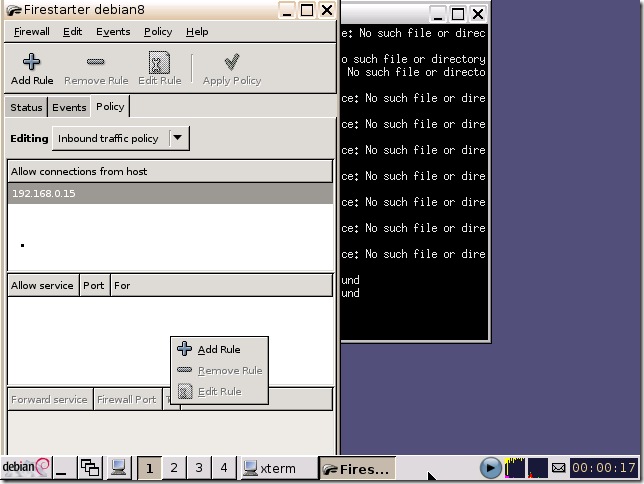Click the taskbar terminal launcher icon
The width and height of the screenshot is (644, 484).
[118, 468]
